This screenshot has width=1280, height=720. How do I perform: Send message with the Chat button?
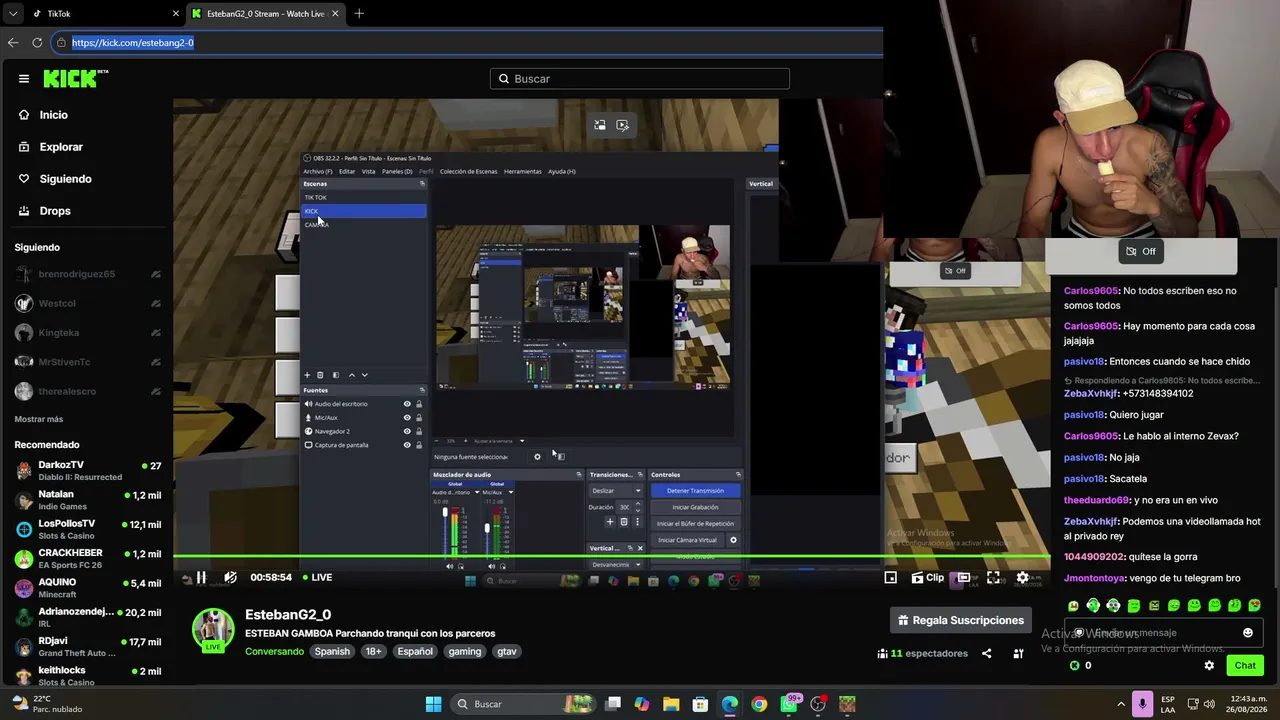pos(1245,665)
